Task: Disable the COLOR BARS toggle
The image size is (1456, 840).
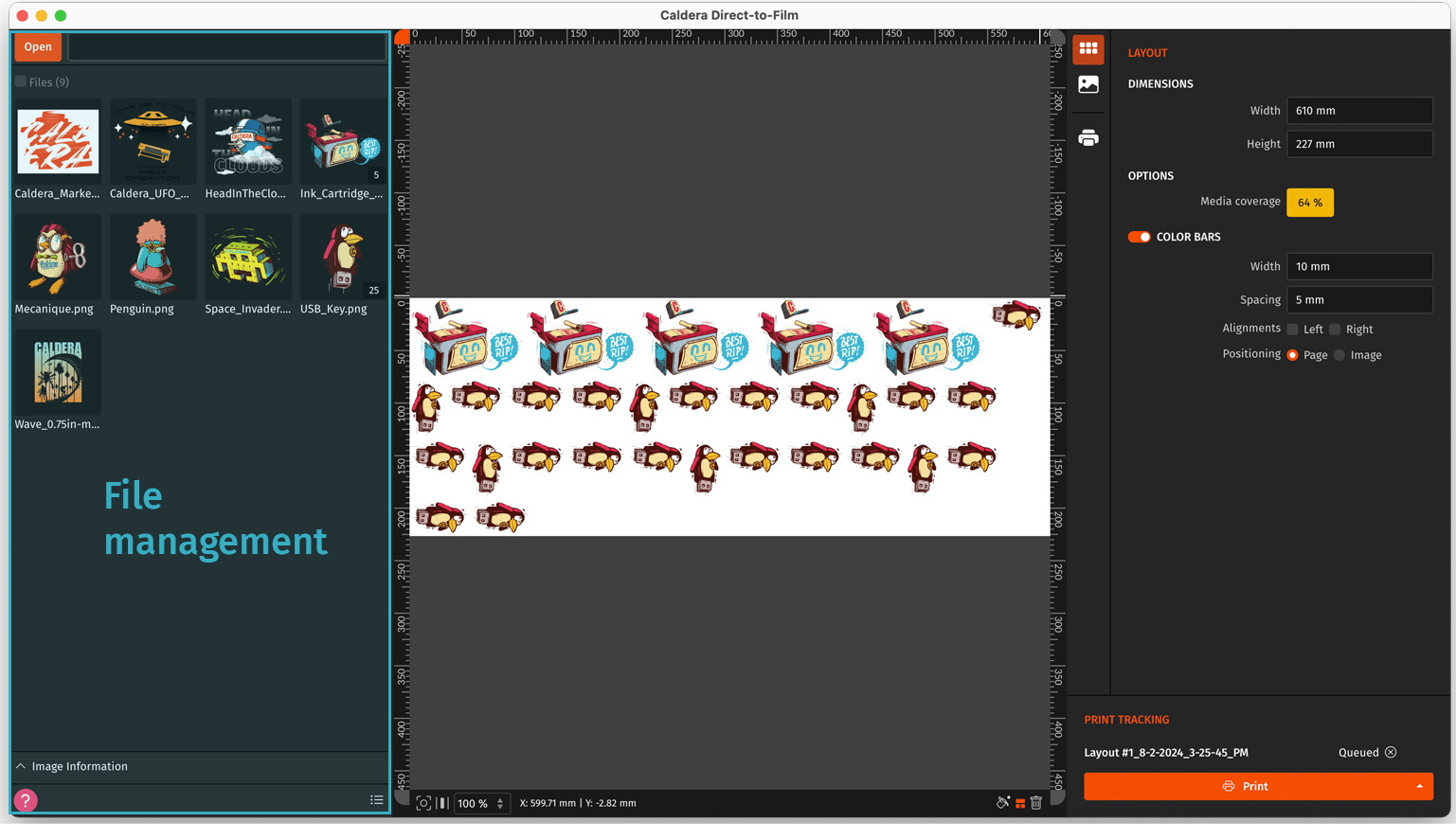Action: point(1138,237)
